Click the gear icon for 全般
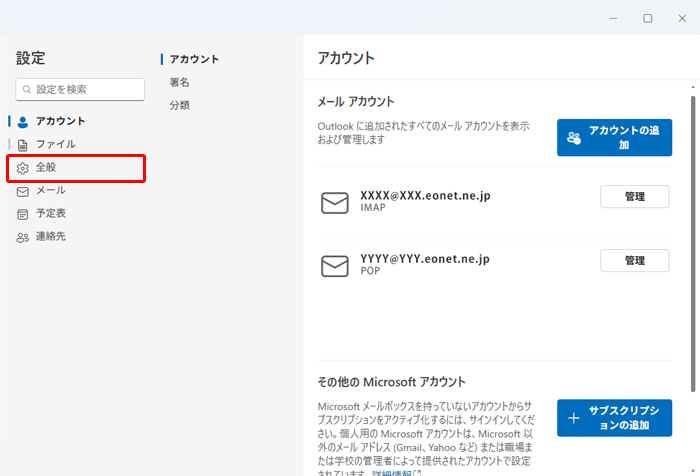Viewport: 700px width, 476px height. pyautogui.click(x=23, y=168)
